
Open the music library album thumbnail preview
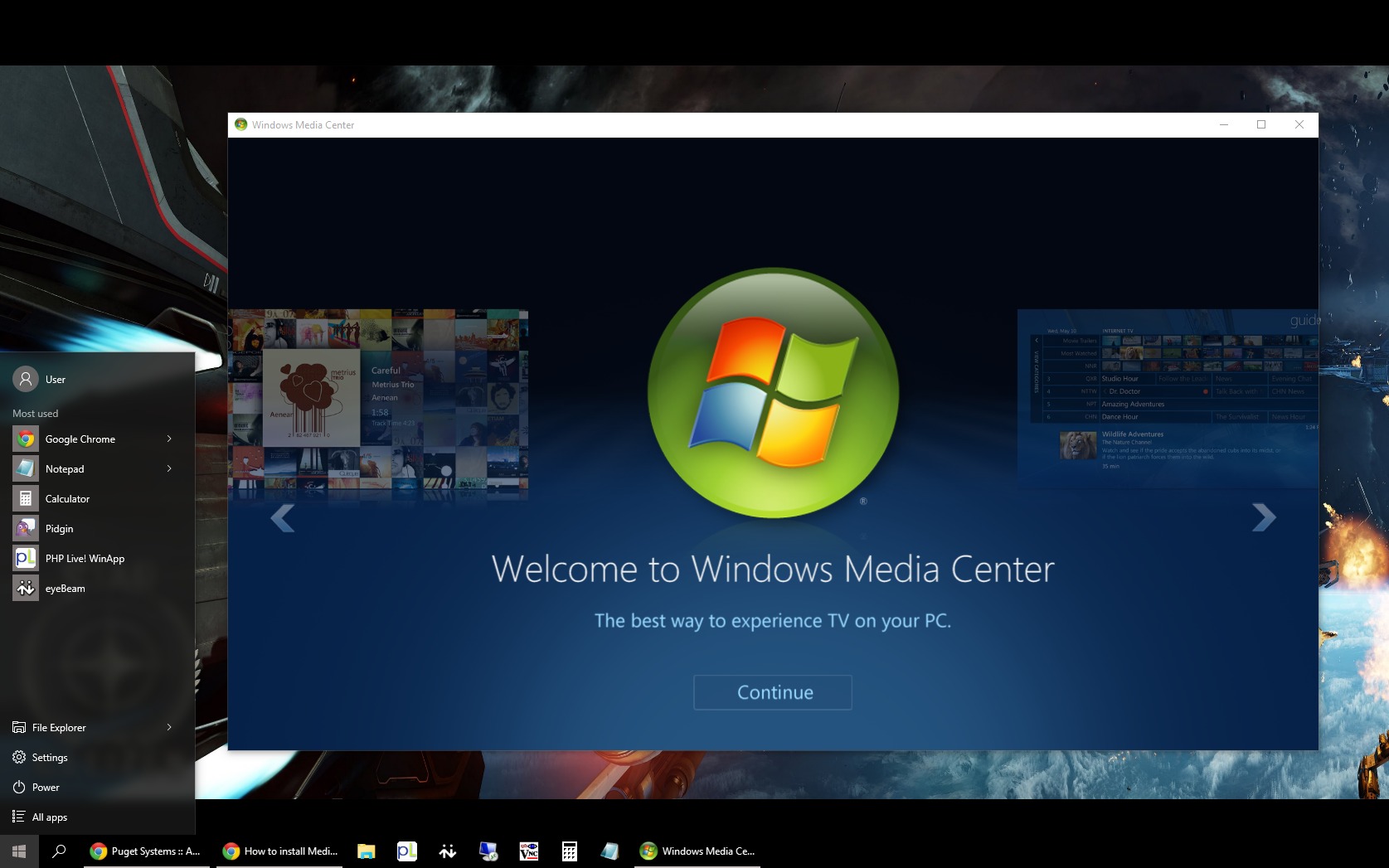[378, 404]
